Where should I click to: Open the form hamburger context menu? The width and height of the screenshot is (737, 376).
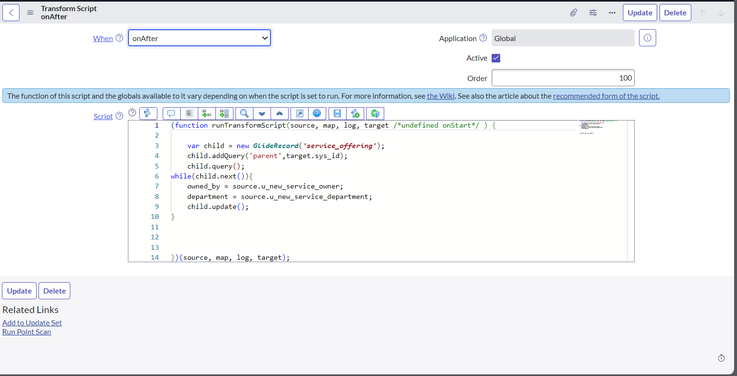coord(30,13)
